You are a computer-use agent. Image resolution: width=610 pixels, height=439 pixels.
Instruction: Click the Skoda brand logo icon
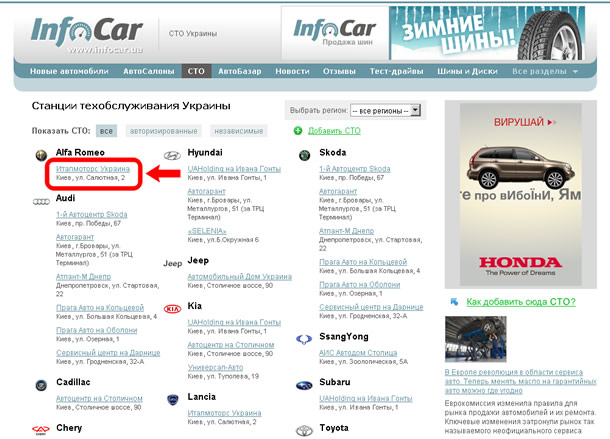tap(305, 156)
